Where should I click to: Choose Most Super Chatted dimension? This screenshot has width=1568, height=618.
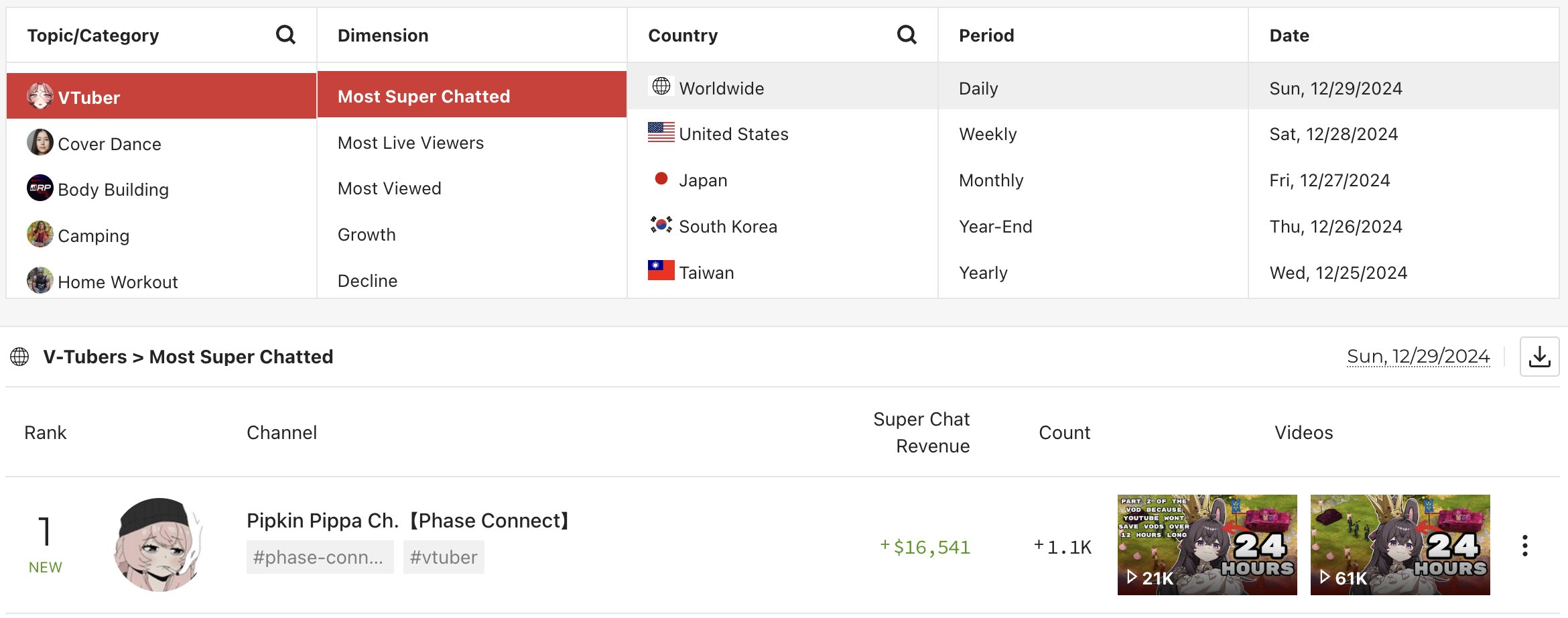(x=472, y=95)
